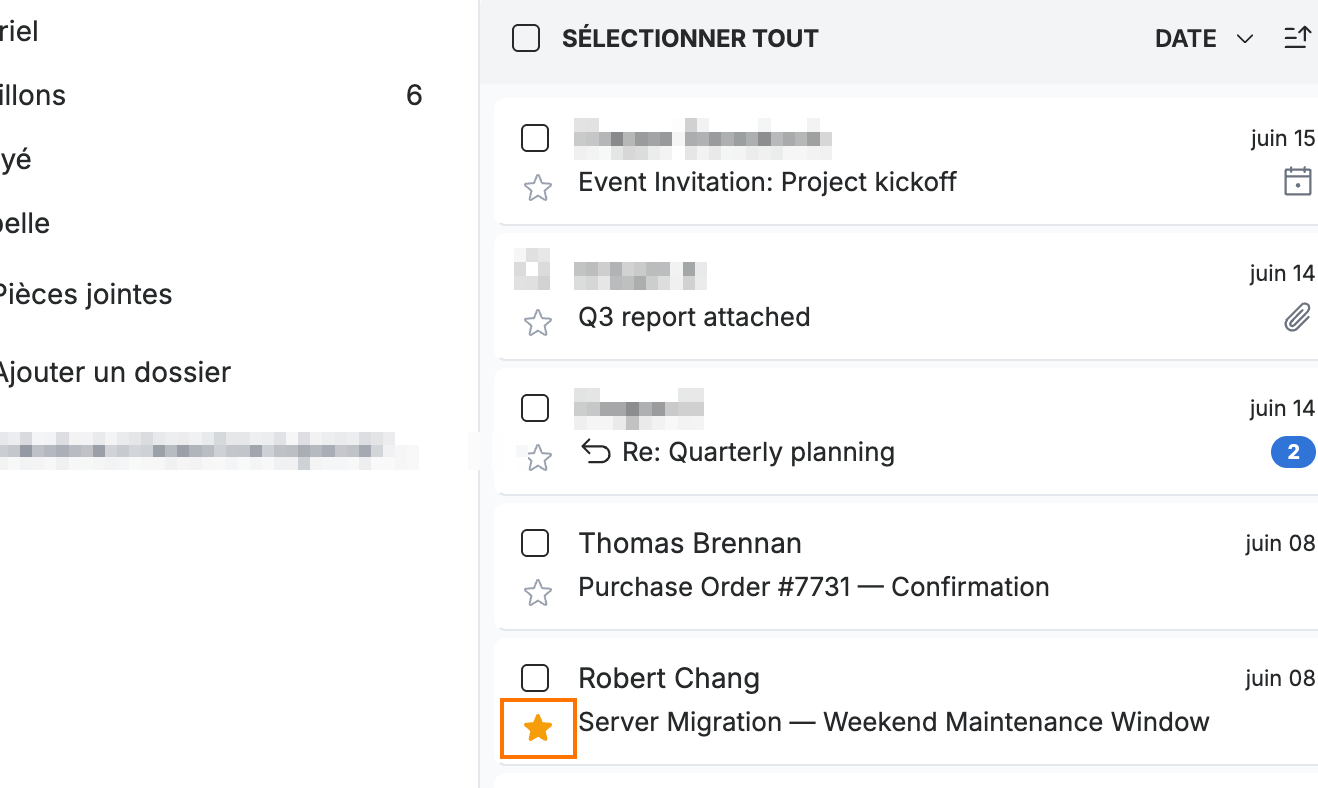1318x788 pixels.
Task: Toggle the sort order icon beside Date
Action: 1297,38
